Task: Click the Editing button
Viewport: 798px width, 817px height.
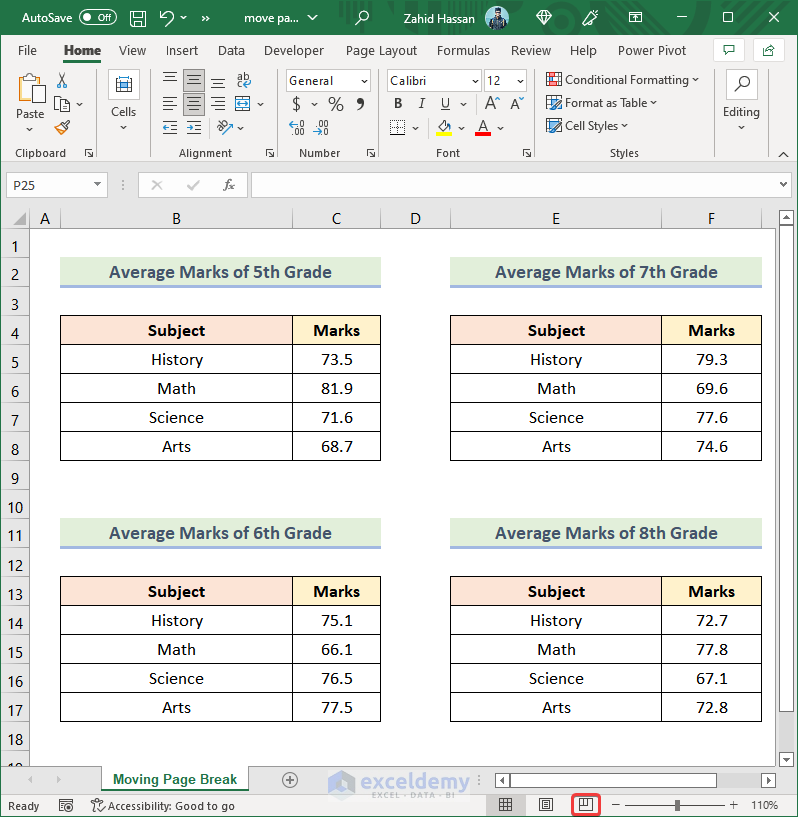Action: pos(741,102)
